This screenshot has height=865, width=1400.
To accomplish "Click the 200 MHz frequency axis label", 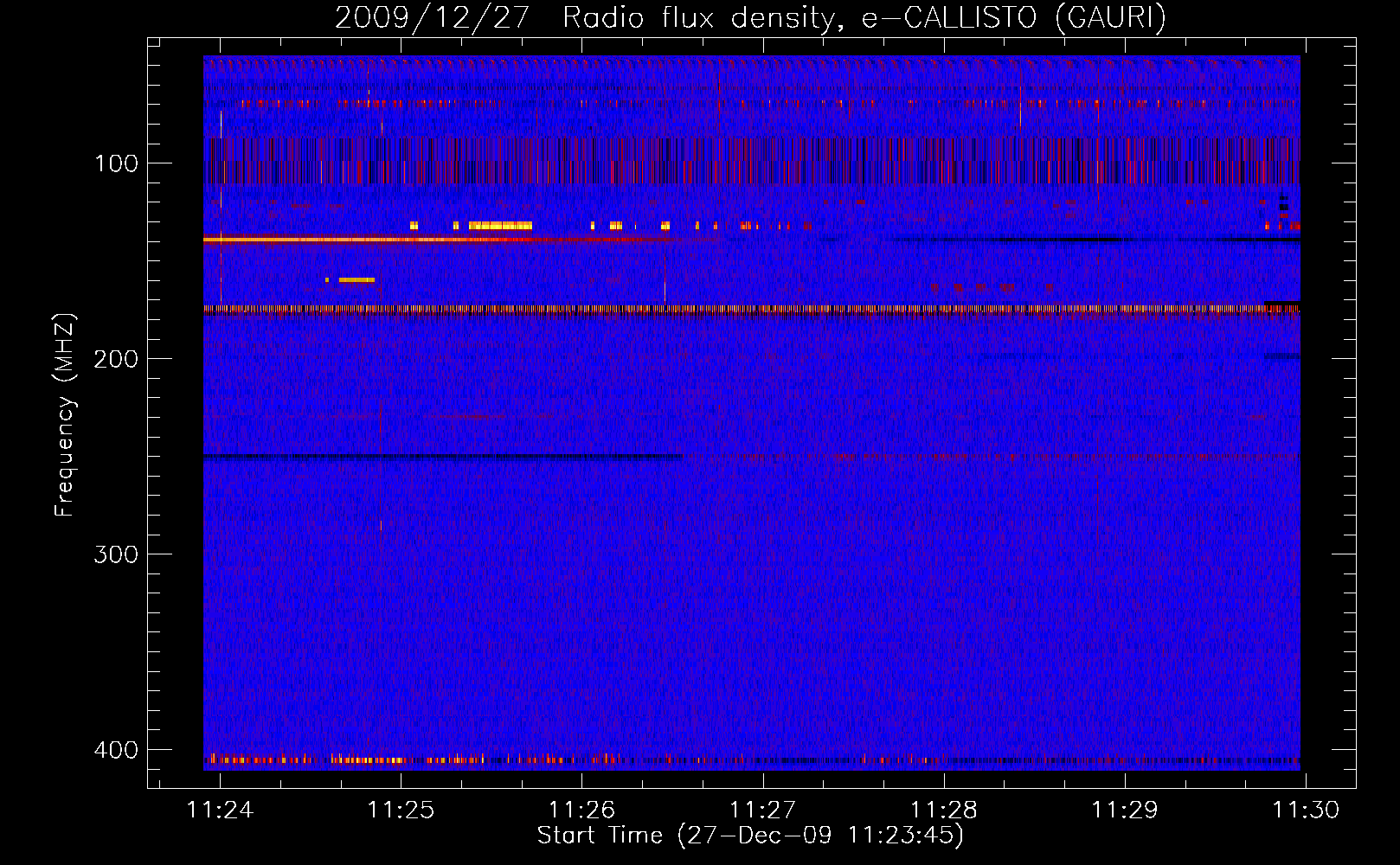I will [x=116, y=359].
